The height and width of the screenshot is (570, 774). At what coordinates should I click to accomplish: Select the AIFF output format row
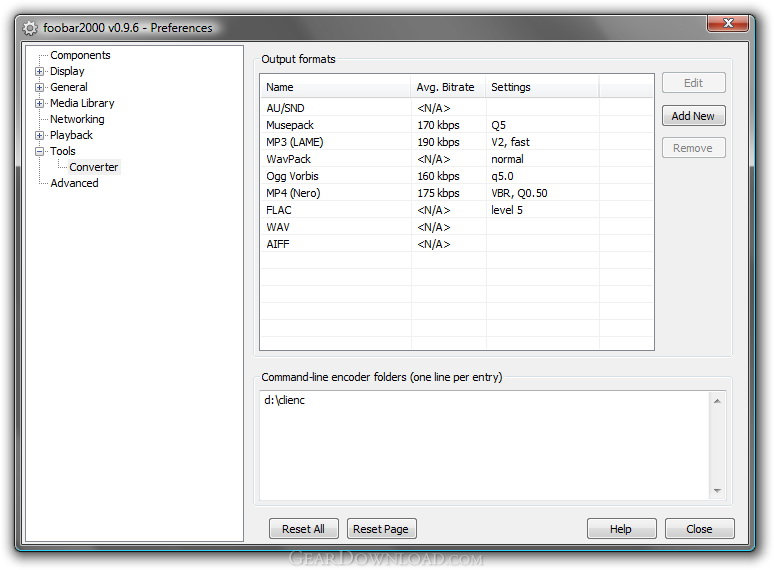click(457, 244)
